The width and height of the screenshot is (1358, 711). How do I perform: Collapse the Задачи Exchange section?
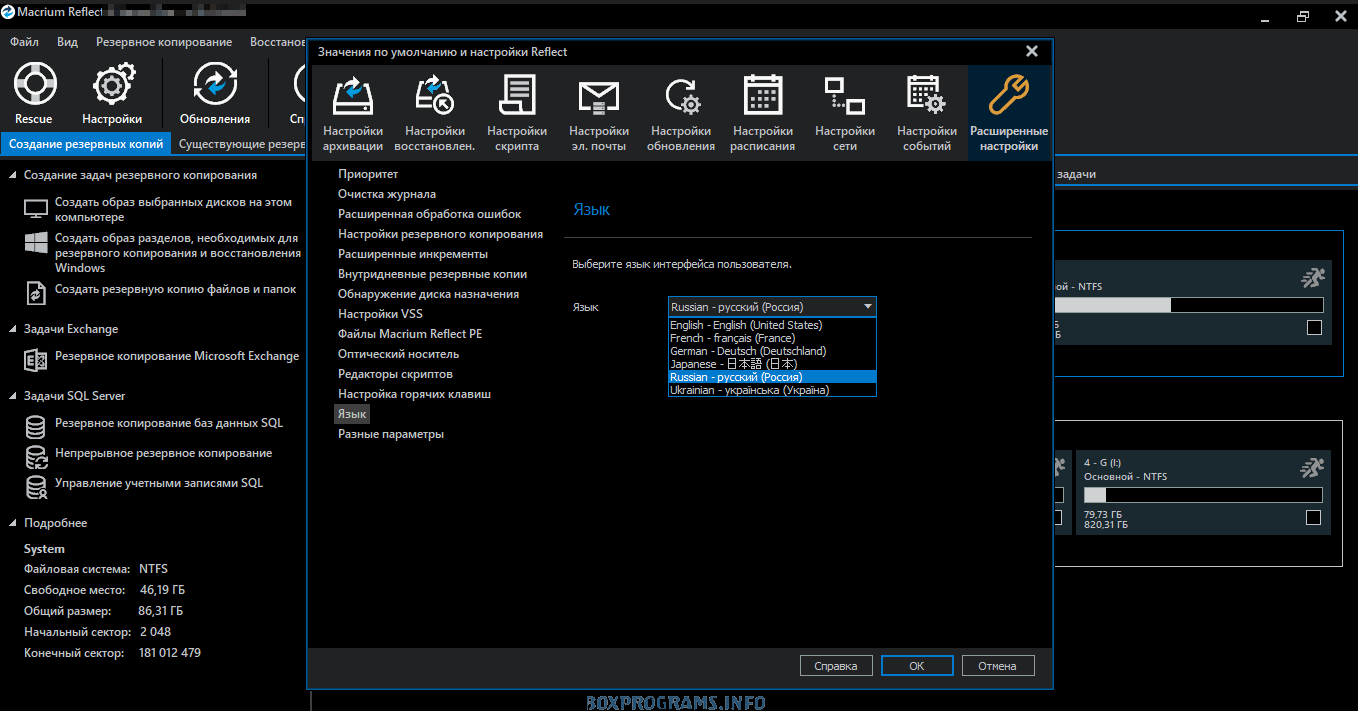[x=13, y=329]
